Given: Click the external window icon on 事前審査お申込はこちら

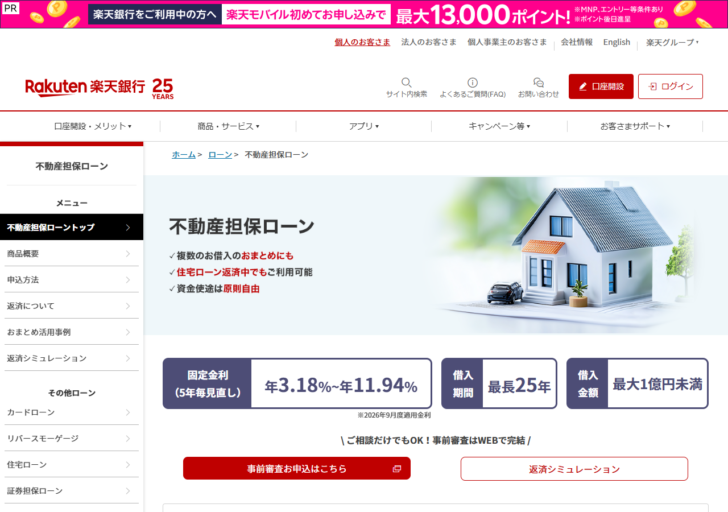Looking at the screenshot, I should (396, 469).
